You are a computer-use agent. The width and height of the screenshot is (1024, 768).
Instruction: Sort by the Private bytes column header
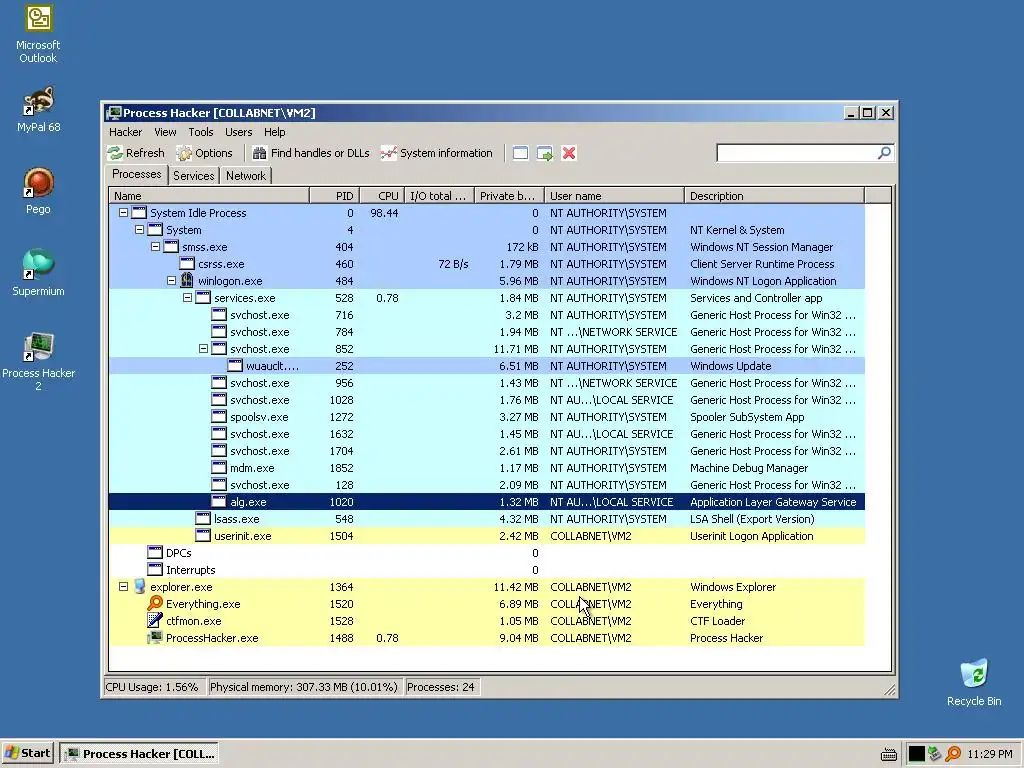(509, 195)
